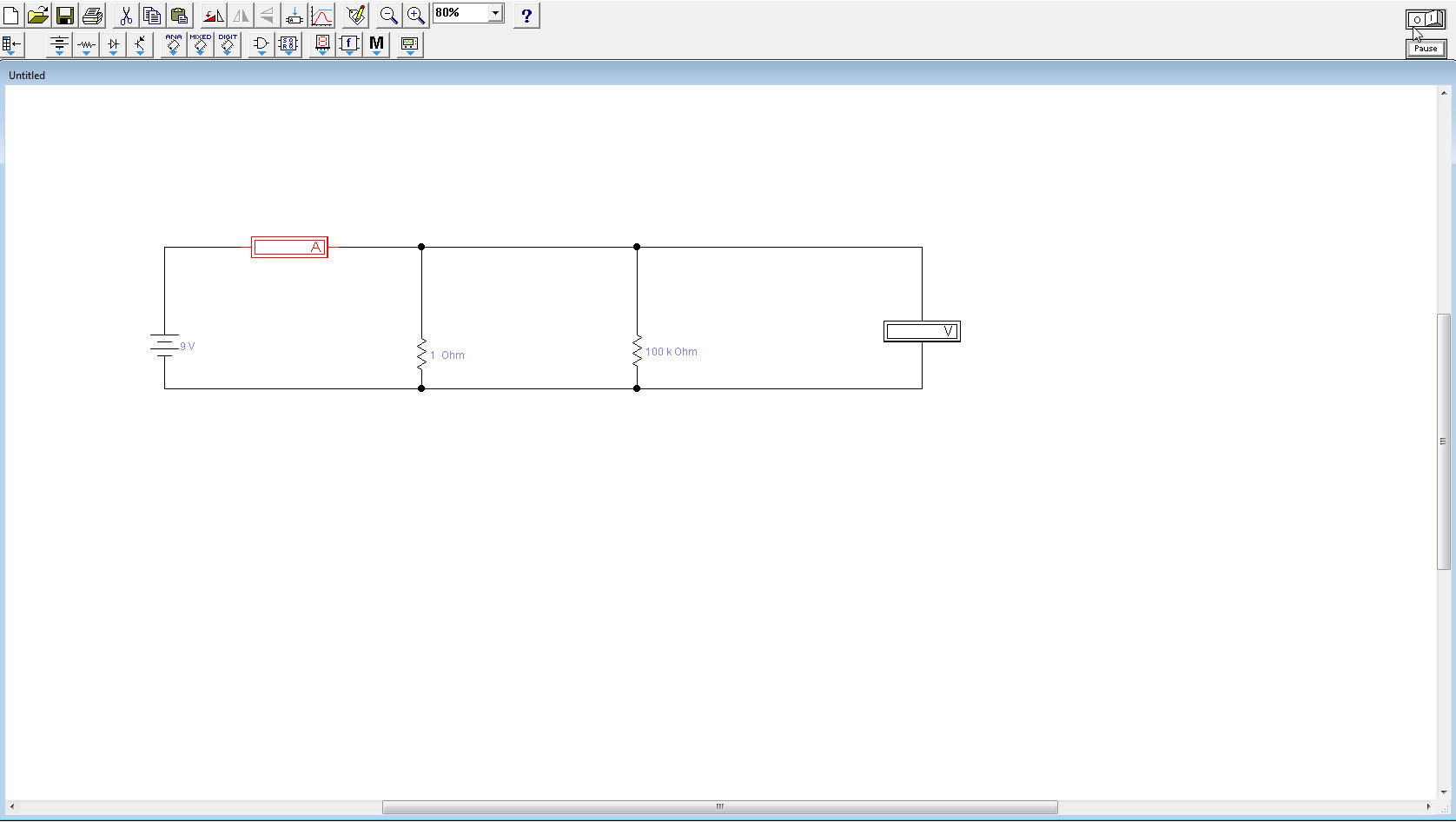Rotate the selected component
The width and height of the screenshot is (1456, 822).
click(213, 16)
